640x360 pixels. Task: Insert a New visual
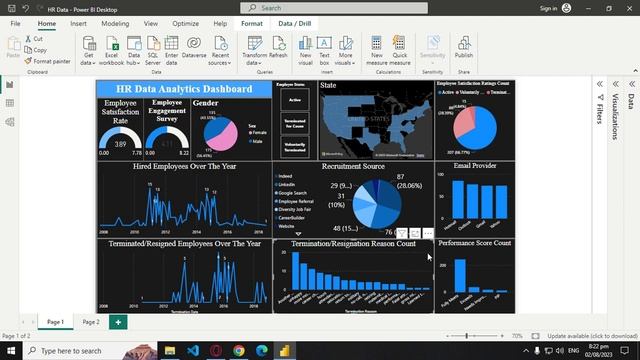[x=305, y=51]
